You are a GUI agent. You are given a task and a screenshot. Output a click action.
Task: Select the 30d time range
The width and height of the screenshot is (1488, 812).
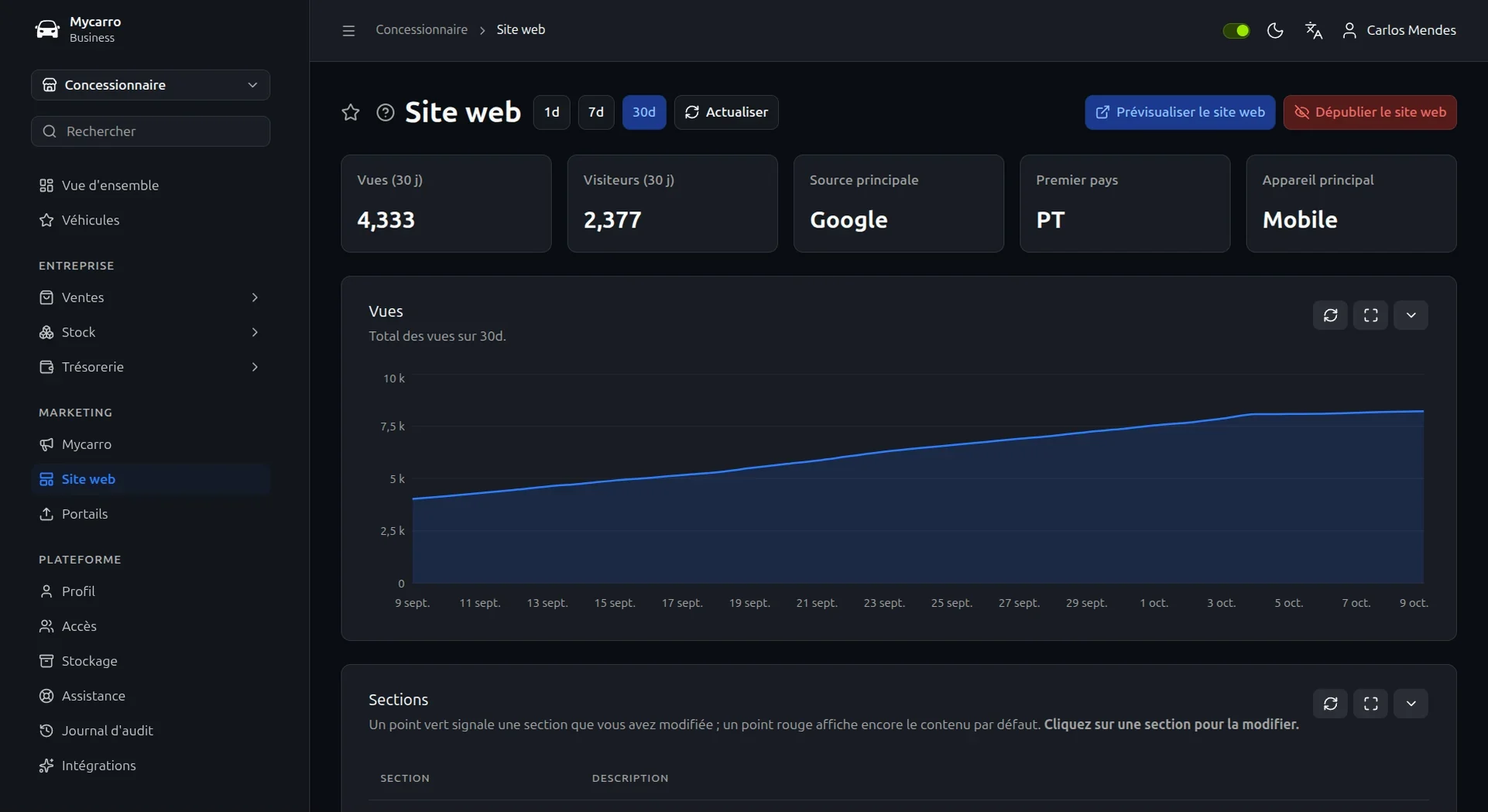pyautogui.click(x=644, y=112)
